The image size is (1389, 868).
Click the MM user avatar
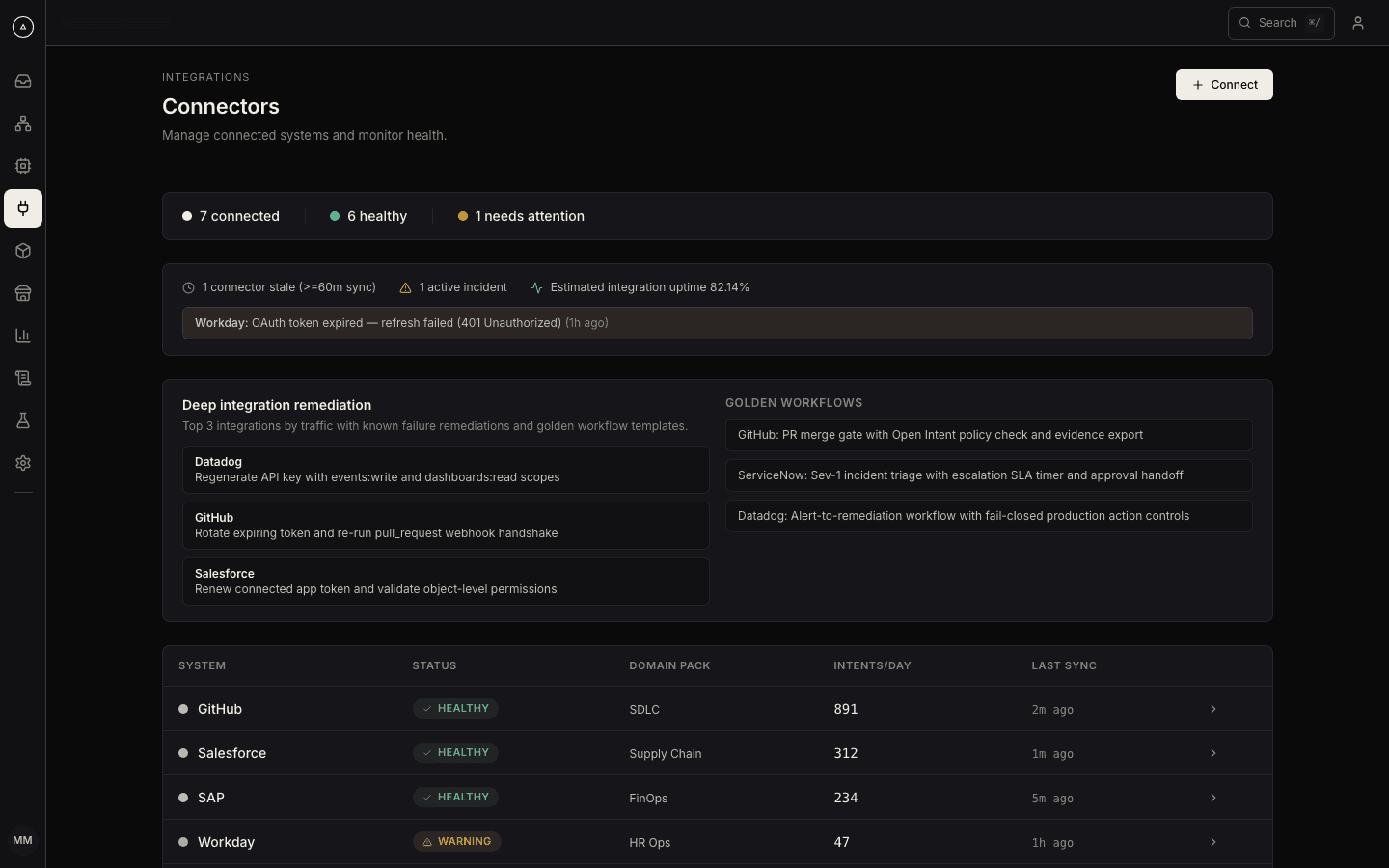pos(23,840)
